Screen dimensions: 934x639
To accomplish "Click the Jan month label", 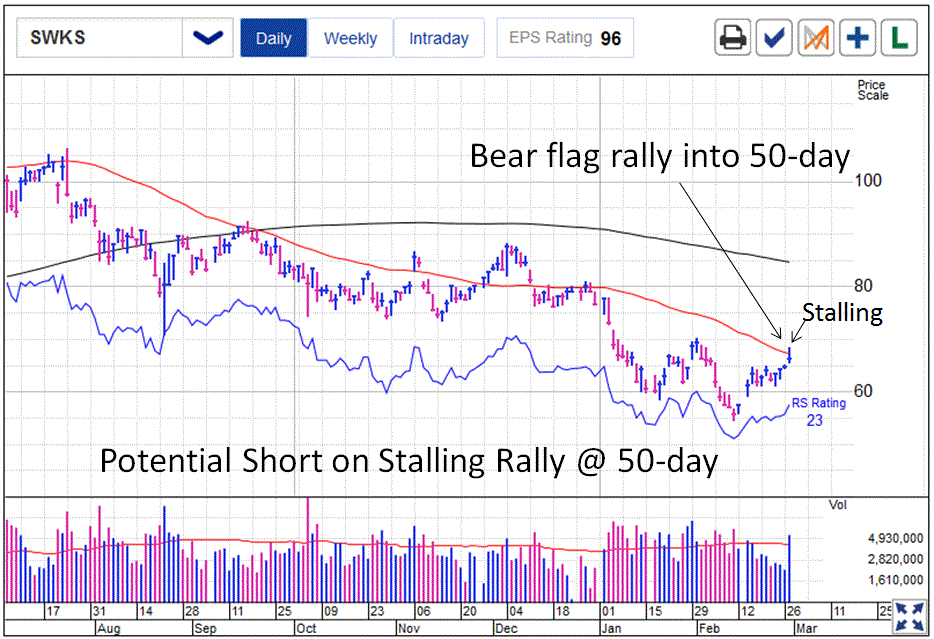I will point(611,628).
